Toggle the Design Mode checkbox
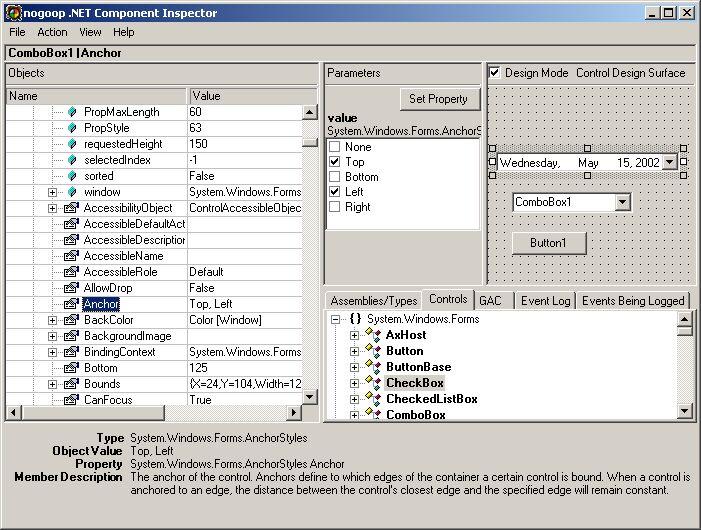 494,72
